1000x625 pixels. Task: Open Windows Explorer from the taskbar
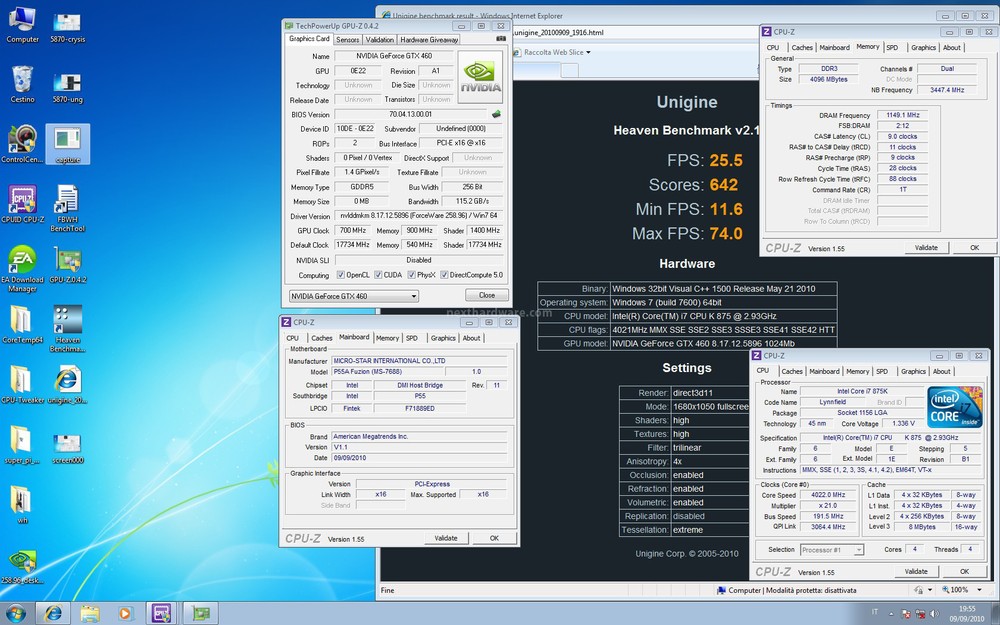pos(89,614)
